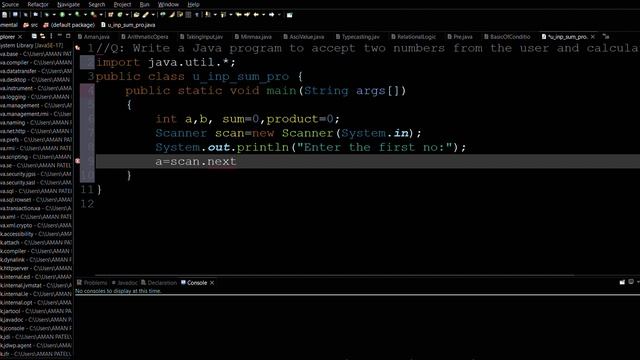Select the java.logging library tree row

pos(36,97)
